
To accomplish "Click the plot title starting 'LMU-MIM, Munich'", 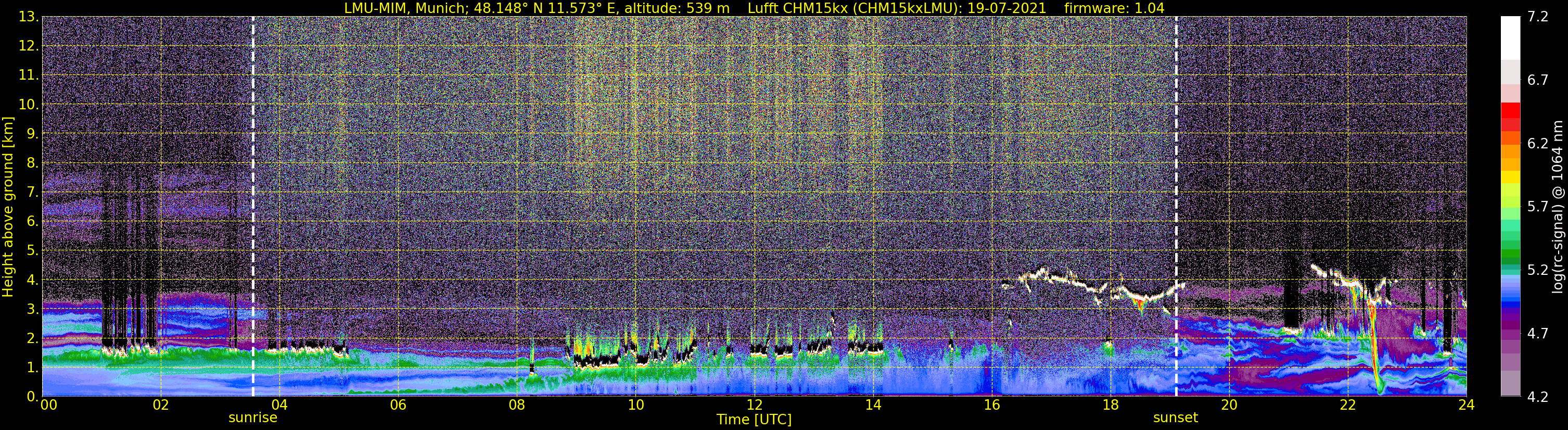I will pos(755,8).
